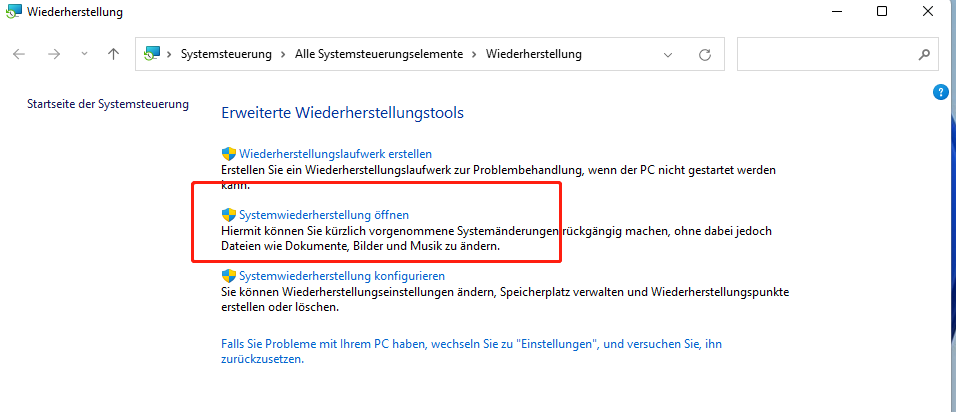Go to Startseite der Systemsteuerung
The width and height of the screenshot is (956, 412).
click(107, 104)
